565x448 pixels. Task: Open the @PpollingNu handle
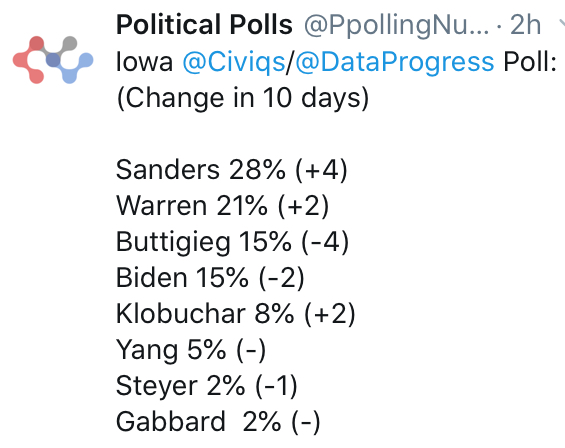pyautogui.click(x=397, y=26)
